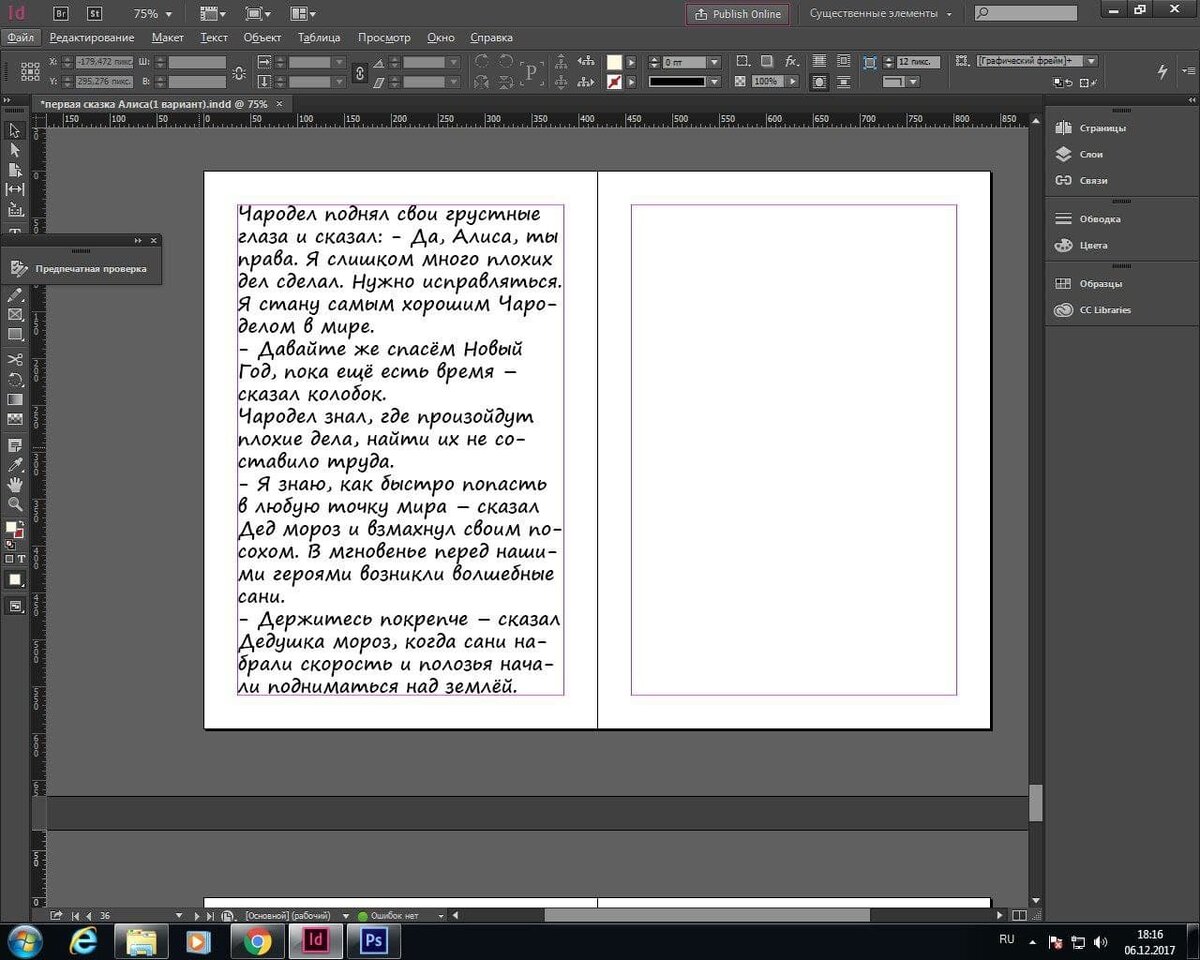Viewport: 1200px width, 960px height.
Task: Select the Scissors tool
Action: coord(15,359)
